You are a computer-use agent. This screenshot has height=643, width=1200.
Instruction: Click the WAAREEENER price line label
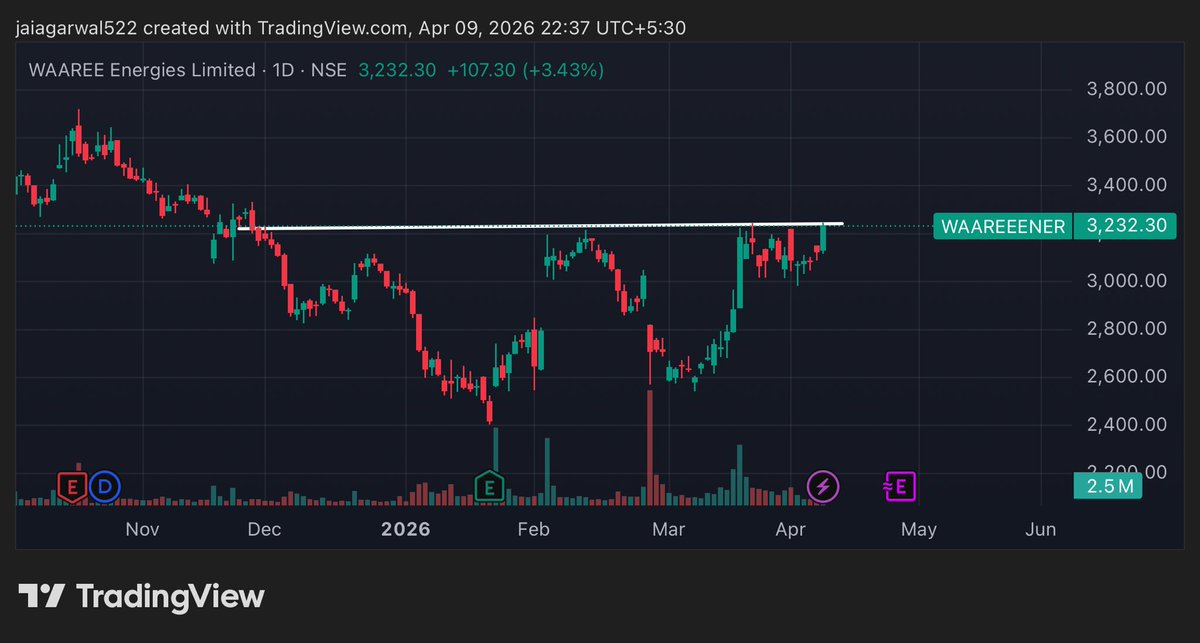click(1002, 226)
